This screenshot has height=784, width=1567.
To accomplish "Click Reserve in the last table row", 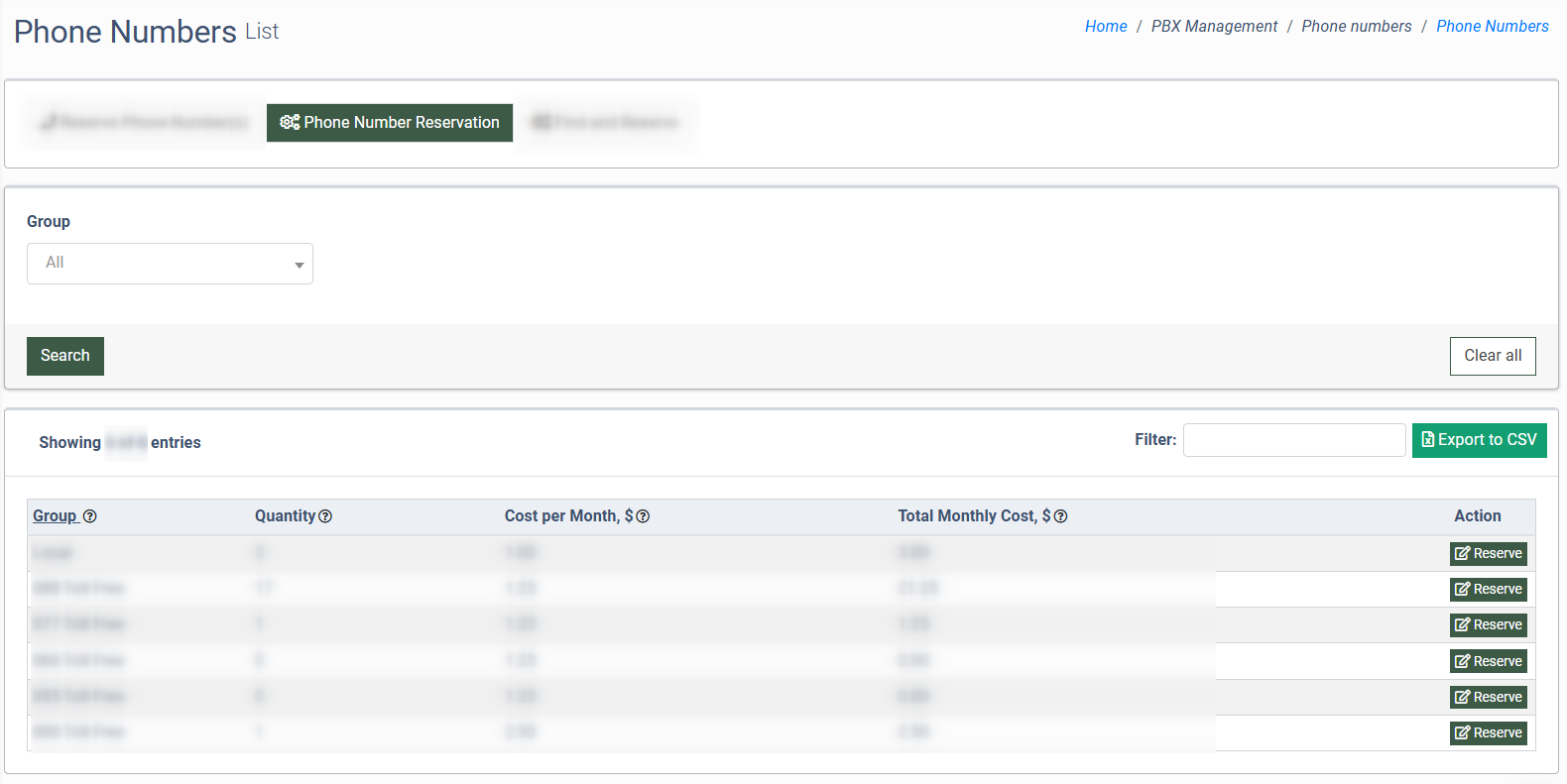I will (1488, 733).
